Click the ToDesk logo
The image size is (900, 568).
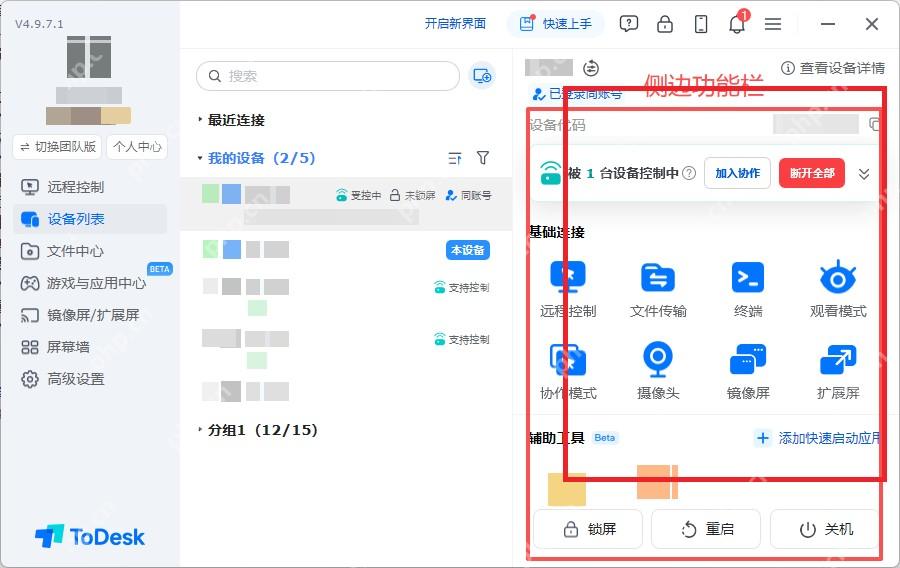[x=90, y=537]
